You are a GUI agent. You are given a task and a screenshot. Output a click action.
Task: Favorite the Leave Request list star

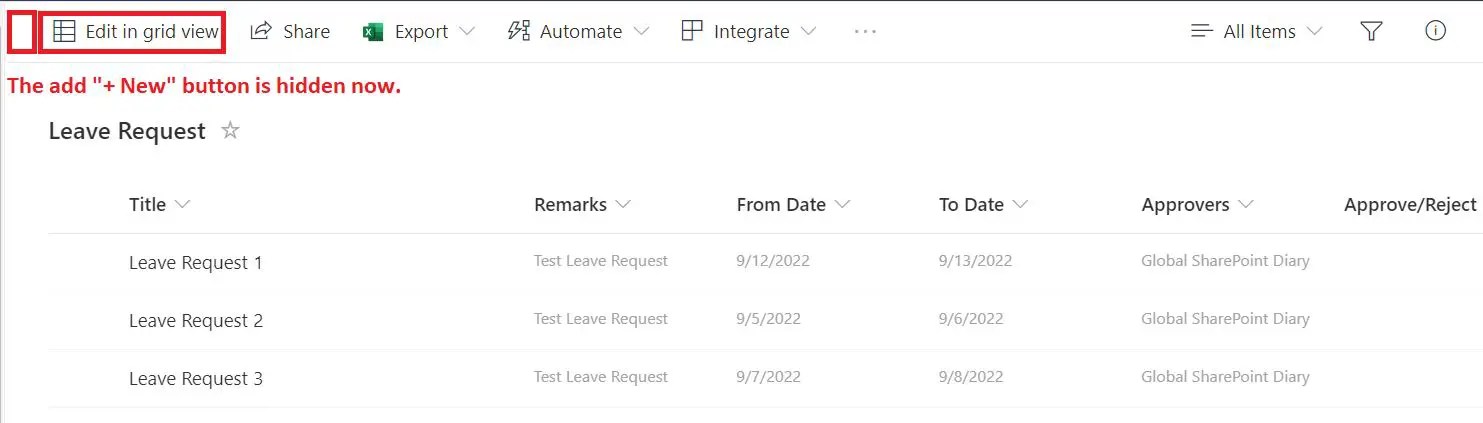[230, 131]
